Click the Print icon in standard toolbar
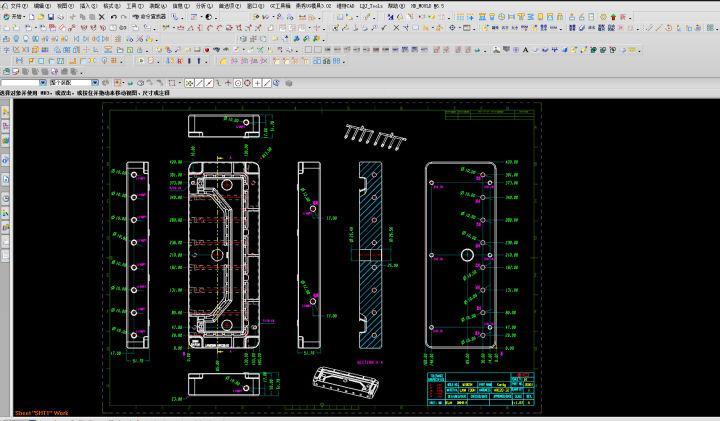This screenshot has width=720, height=421. [x=61, y=17]
